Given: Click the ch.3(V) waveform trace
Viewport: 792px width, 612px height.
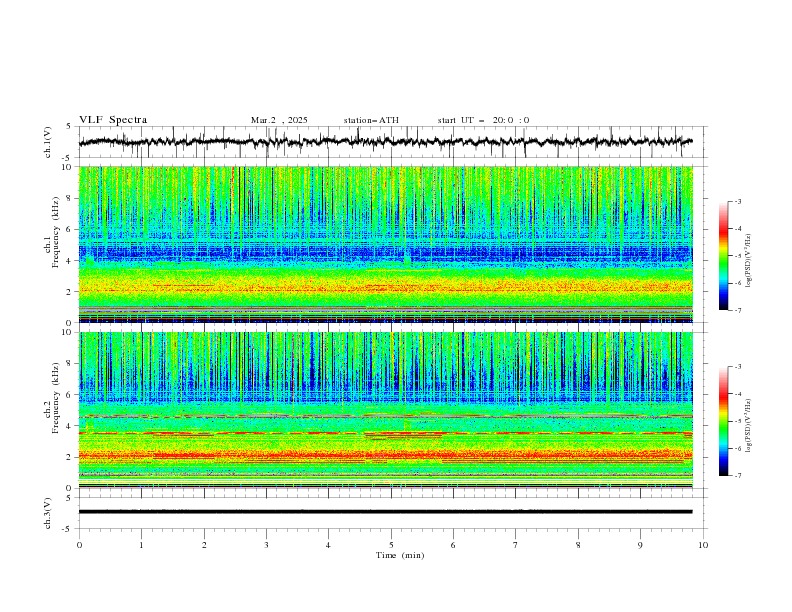Looking at the screenshot, I should point(386,512).
